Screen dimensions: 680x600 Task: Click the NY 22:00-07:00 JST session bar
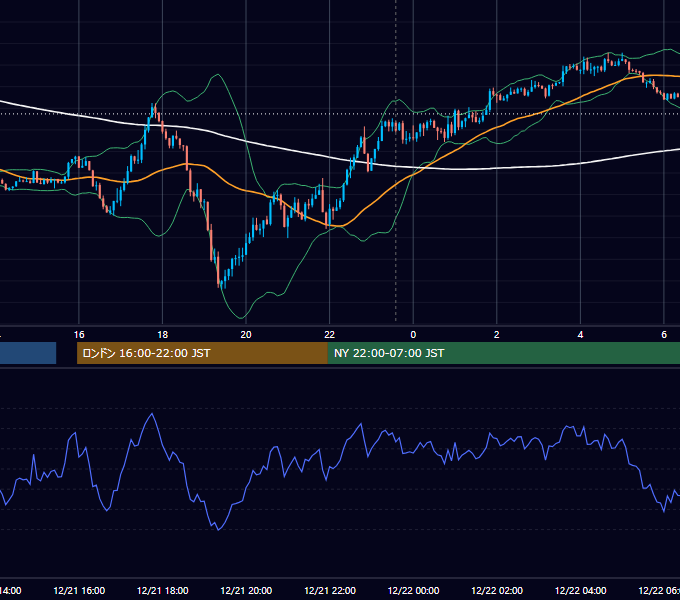(x=503, y=353)
